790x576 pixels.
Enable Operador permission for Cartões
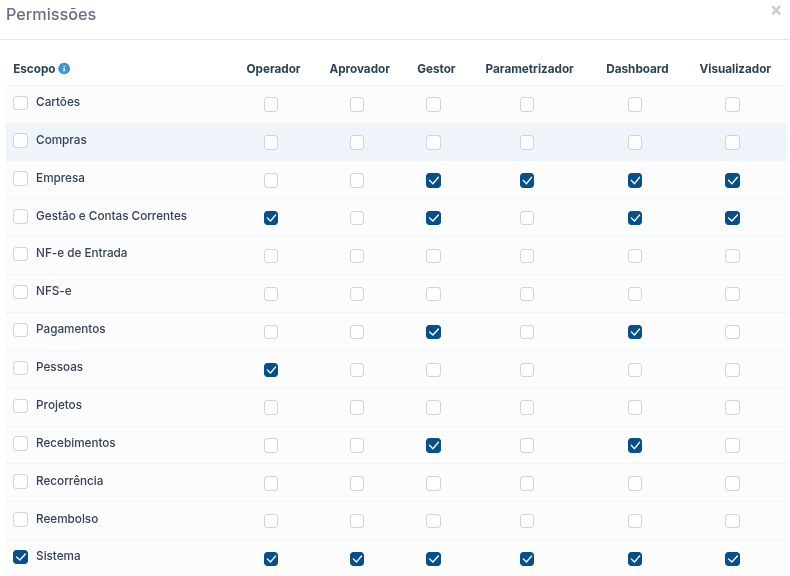click(x=271, y=104)
